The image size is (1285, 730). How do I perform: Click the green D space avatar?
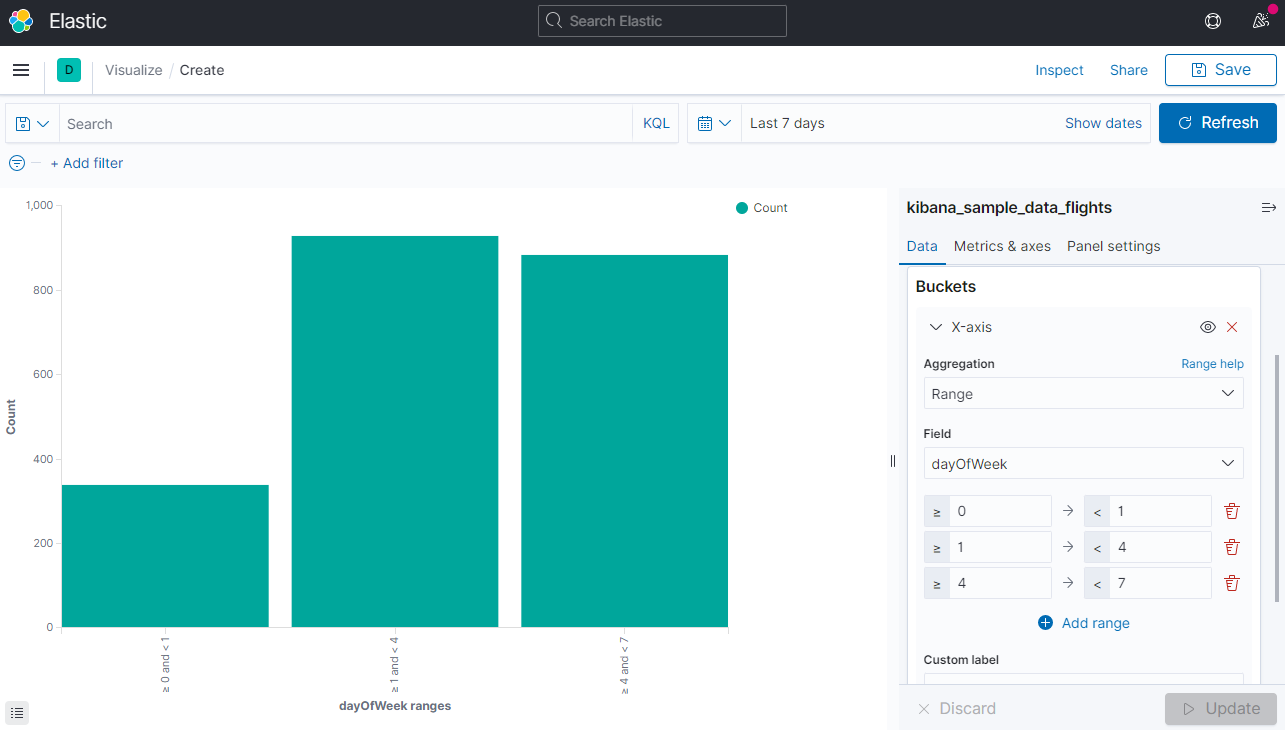[69, 70]
